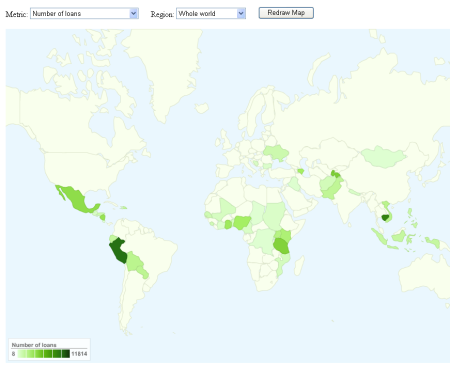Image resolution: width=450 pixels, height=365 pixels.
Task: Open the Metric dropdown arrow
Action: click(134, 14)
